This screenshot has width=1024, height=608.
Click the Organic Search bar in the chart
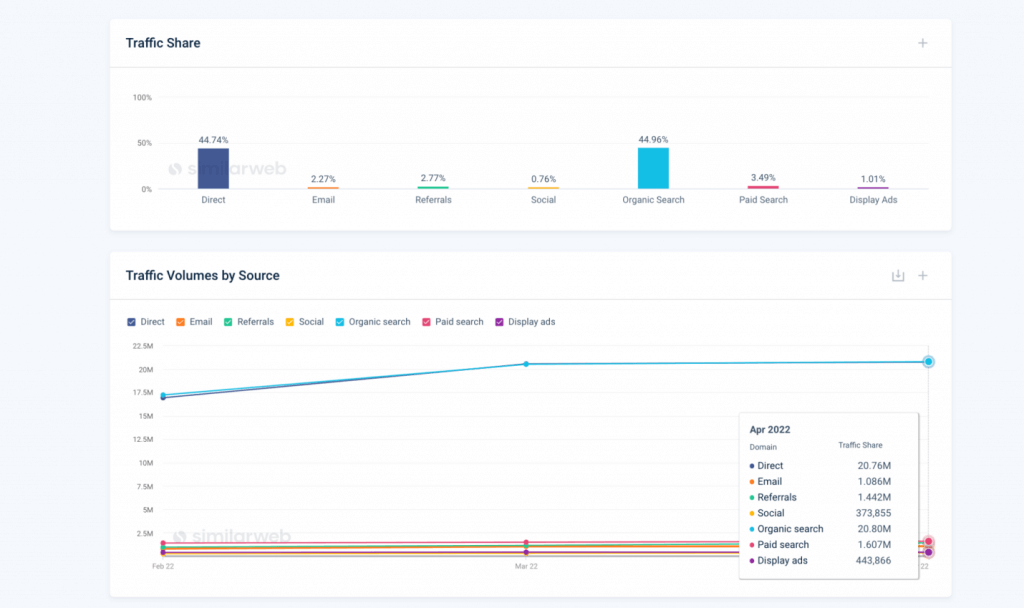(x=652, y=166)
